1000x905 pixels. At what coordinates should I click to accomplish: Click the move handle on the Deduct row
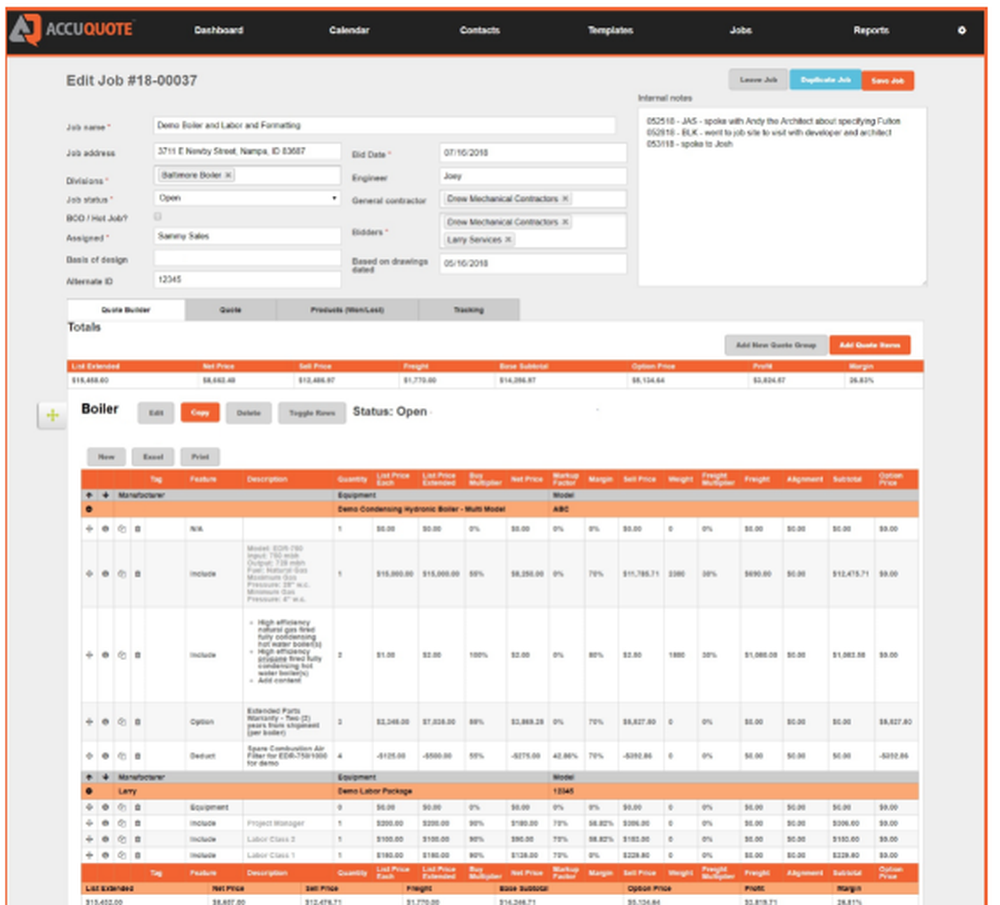pos(89,756)
